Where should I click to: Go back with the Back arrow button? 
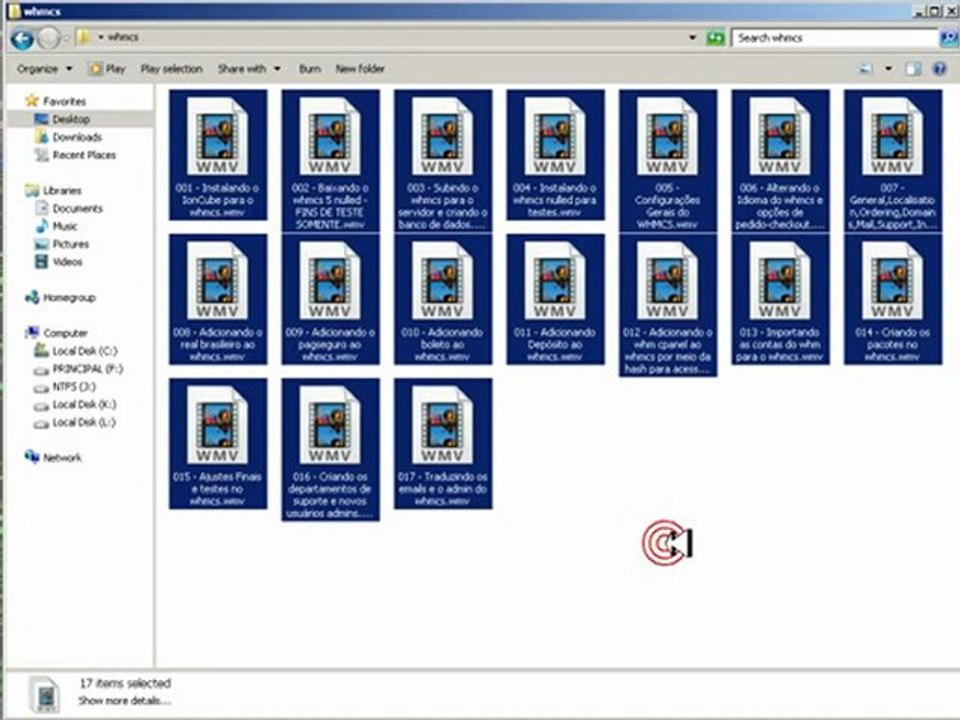coord(22,39)
